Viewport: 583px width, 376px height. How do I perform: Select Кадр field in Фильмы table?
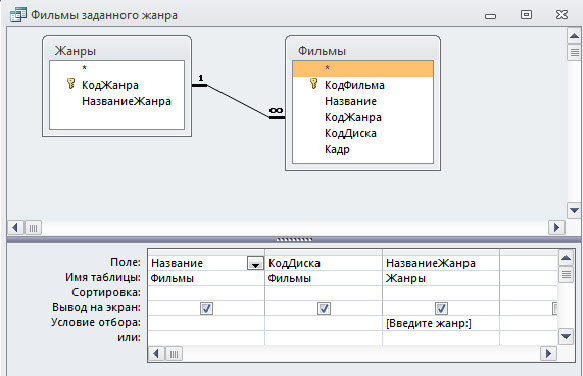coord(337,149)
